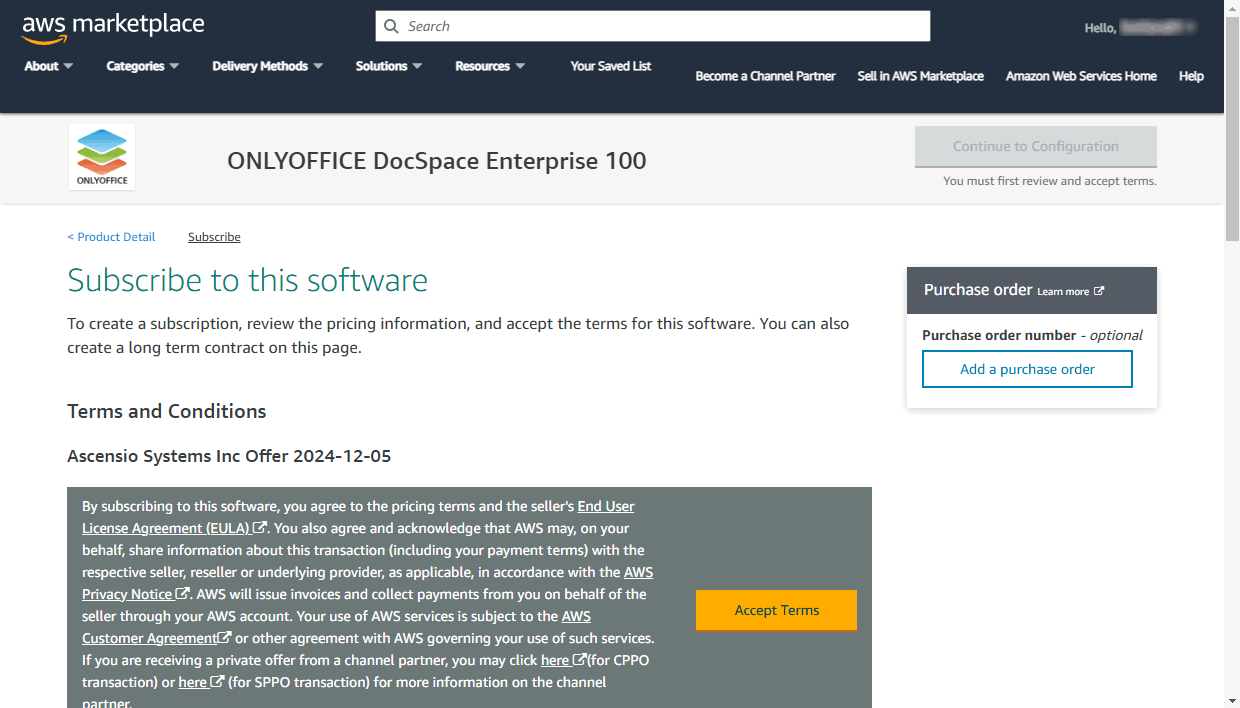
Task: Click Add a purchase order button
Action: coord(1027,369)
